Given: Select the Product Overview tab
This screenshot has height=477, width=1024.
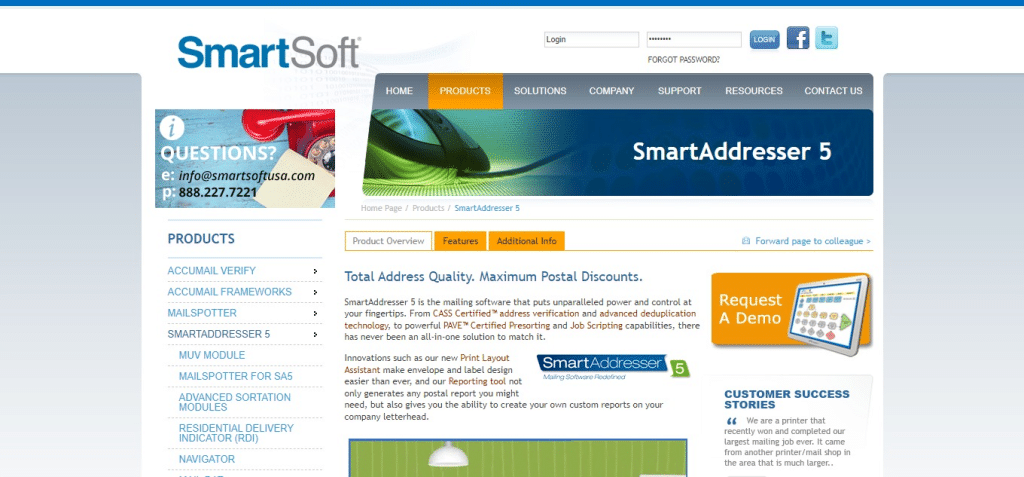Looking at the screenshot, I should [x=389, y=241].
